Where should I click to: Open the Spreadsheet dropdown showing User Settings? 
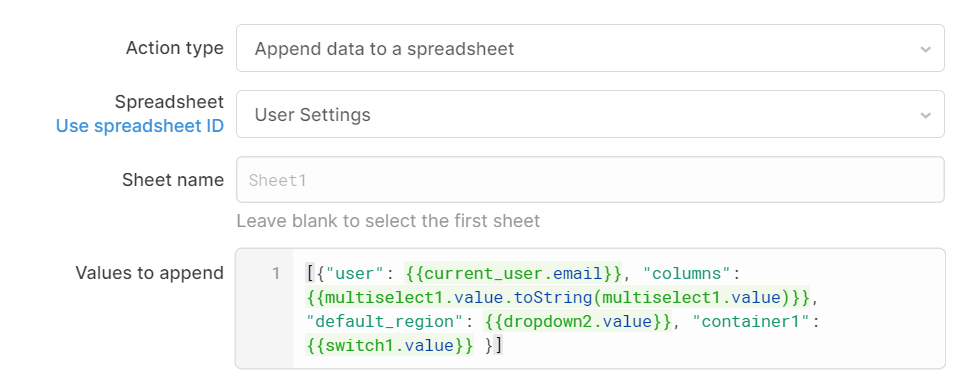pyautogui.click(x=590, y=114)
